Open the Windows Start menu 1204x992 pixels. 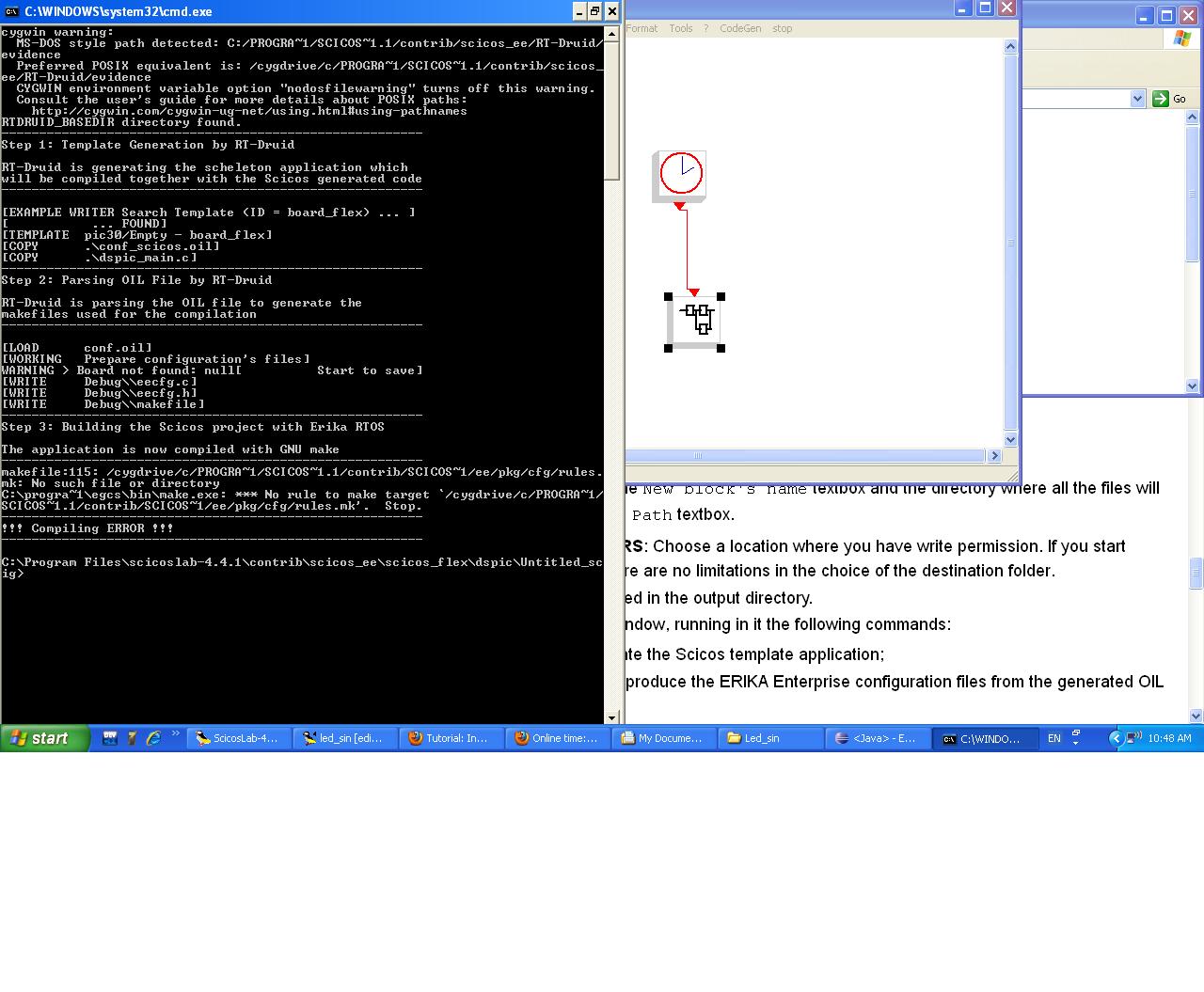pyautogui.click(x=45, y=738)
